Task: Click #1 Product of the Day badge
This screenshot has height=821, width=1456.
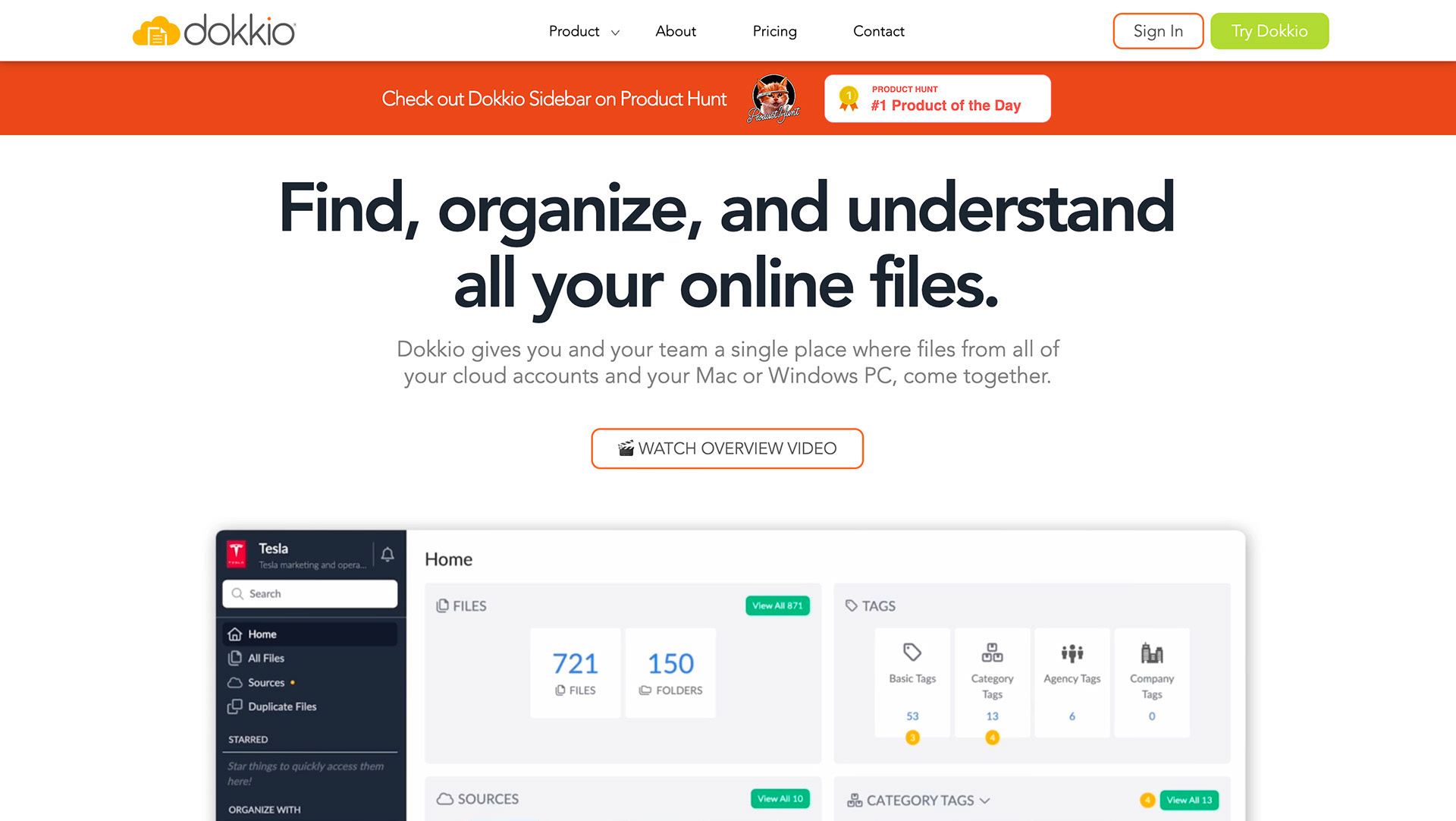Action: pos(937,98)
